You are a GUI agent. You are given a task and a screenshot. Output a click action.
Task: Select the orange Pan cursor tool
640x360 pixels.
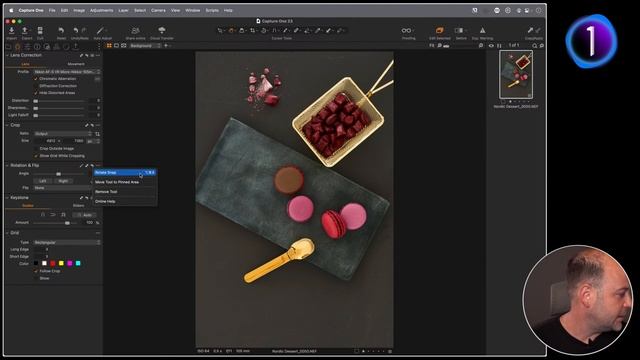[x=231, y=31]
